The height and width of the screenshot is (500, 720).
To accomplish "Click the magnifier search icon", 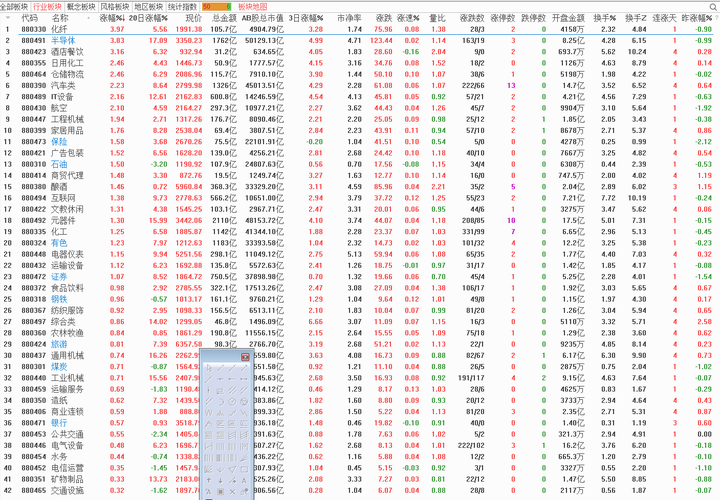I will [714, 6].
